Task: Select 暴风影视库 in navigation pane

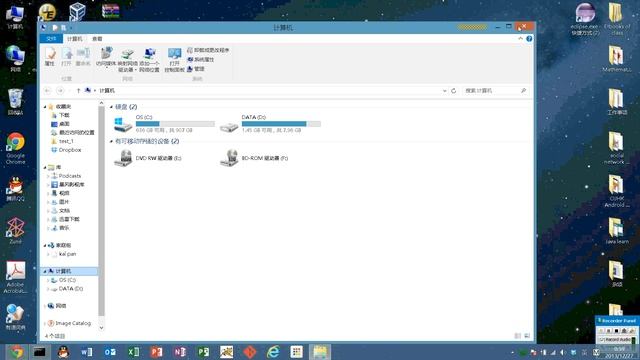Action: (68, 184)
